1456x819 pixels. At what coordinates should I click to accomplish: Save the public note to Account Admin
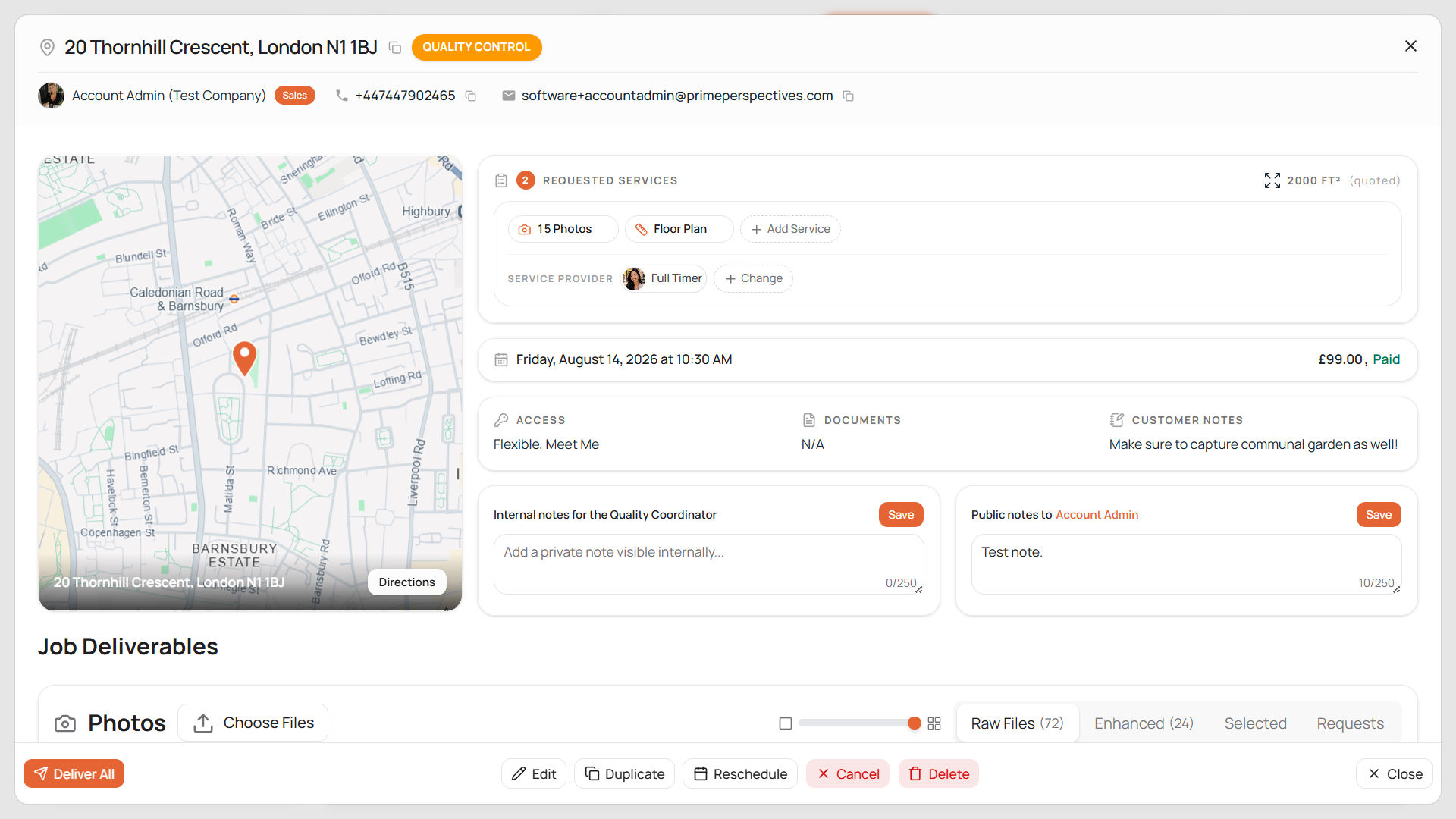pyautogui.click(x=1379, y=515)
